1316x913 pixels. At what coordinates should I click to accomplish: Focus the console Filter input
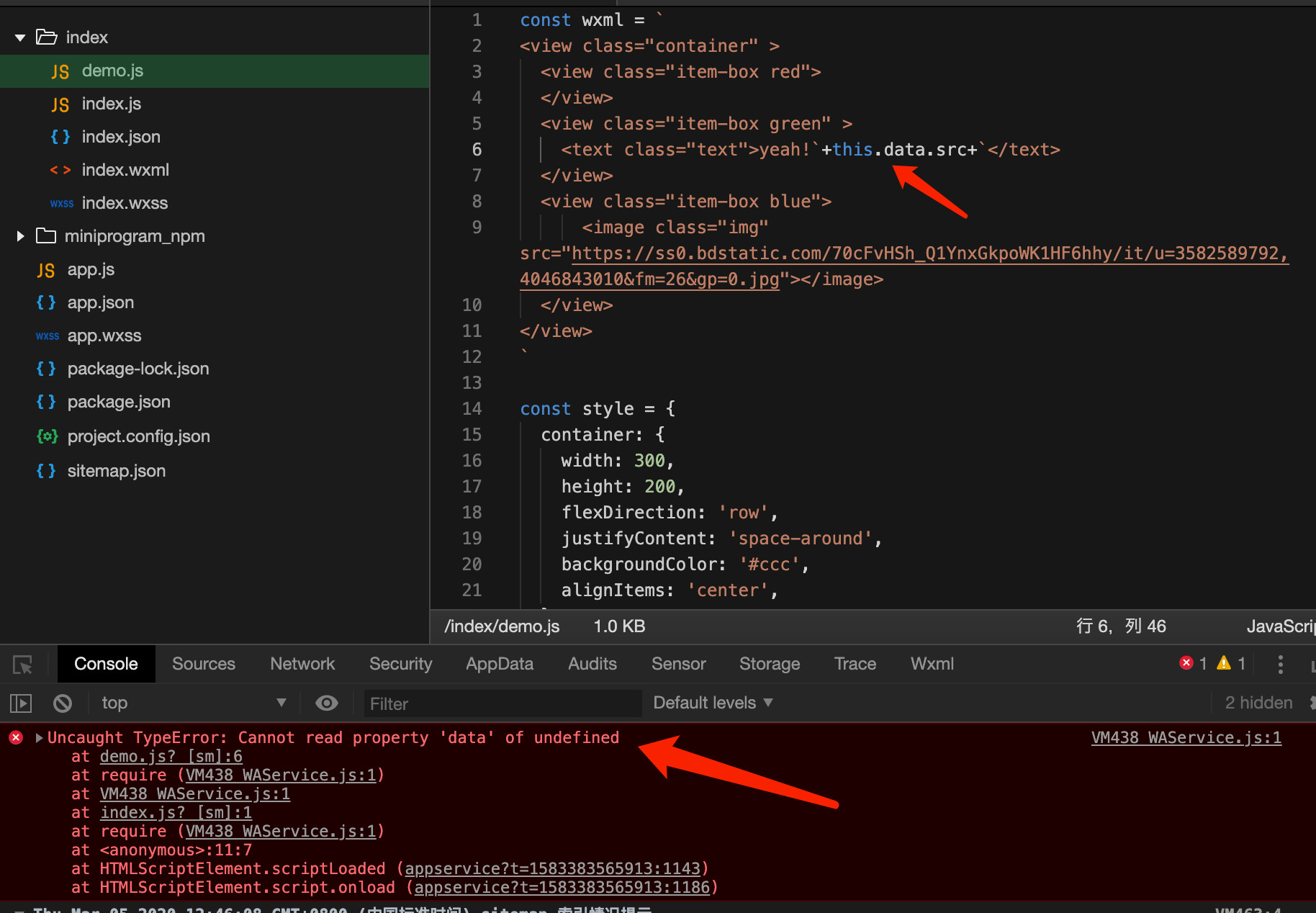(502, 703)
